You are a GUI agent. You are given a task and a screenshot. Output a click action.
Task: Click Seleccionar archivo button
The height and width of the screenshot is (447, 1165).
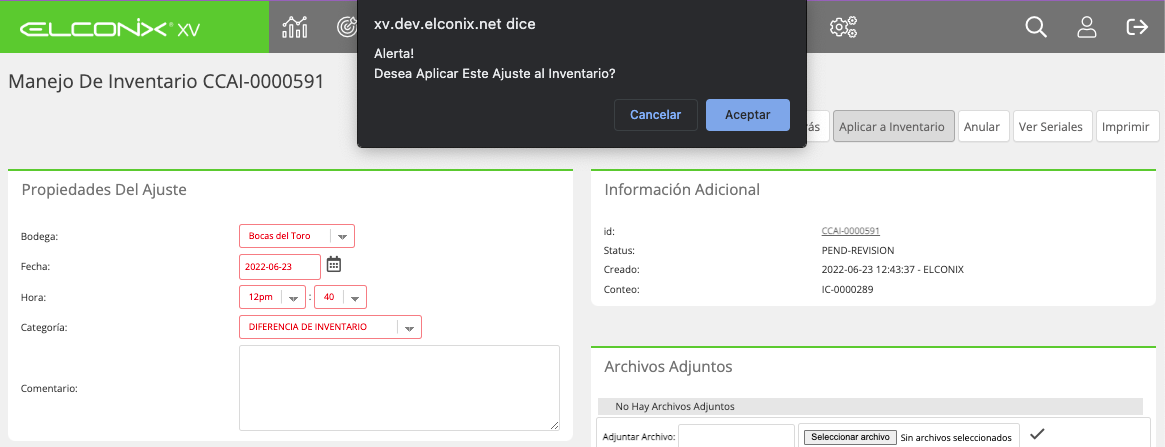pos(851,437)
